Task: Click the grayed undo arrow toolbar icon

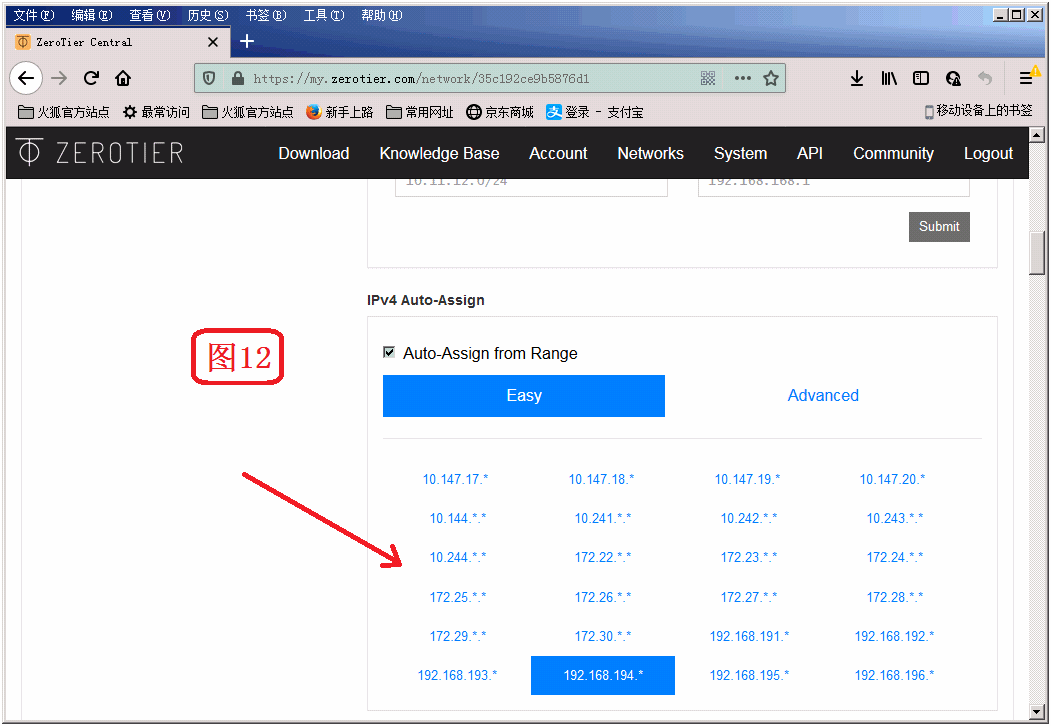Action: point(985,78)
